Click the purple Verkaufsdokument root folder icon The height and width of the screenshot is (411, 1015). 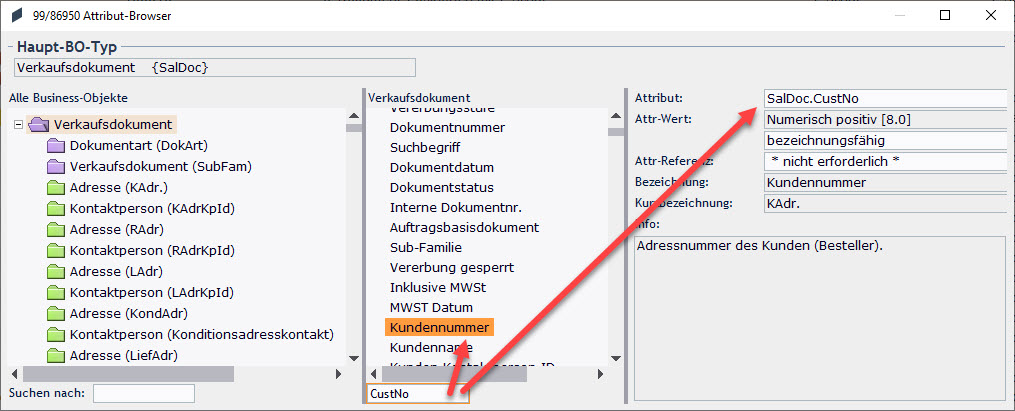click(39, 124)
